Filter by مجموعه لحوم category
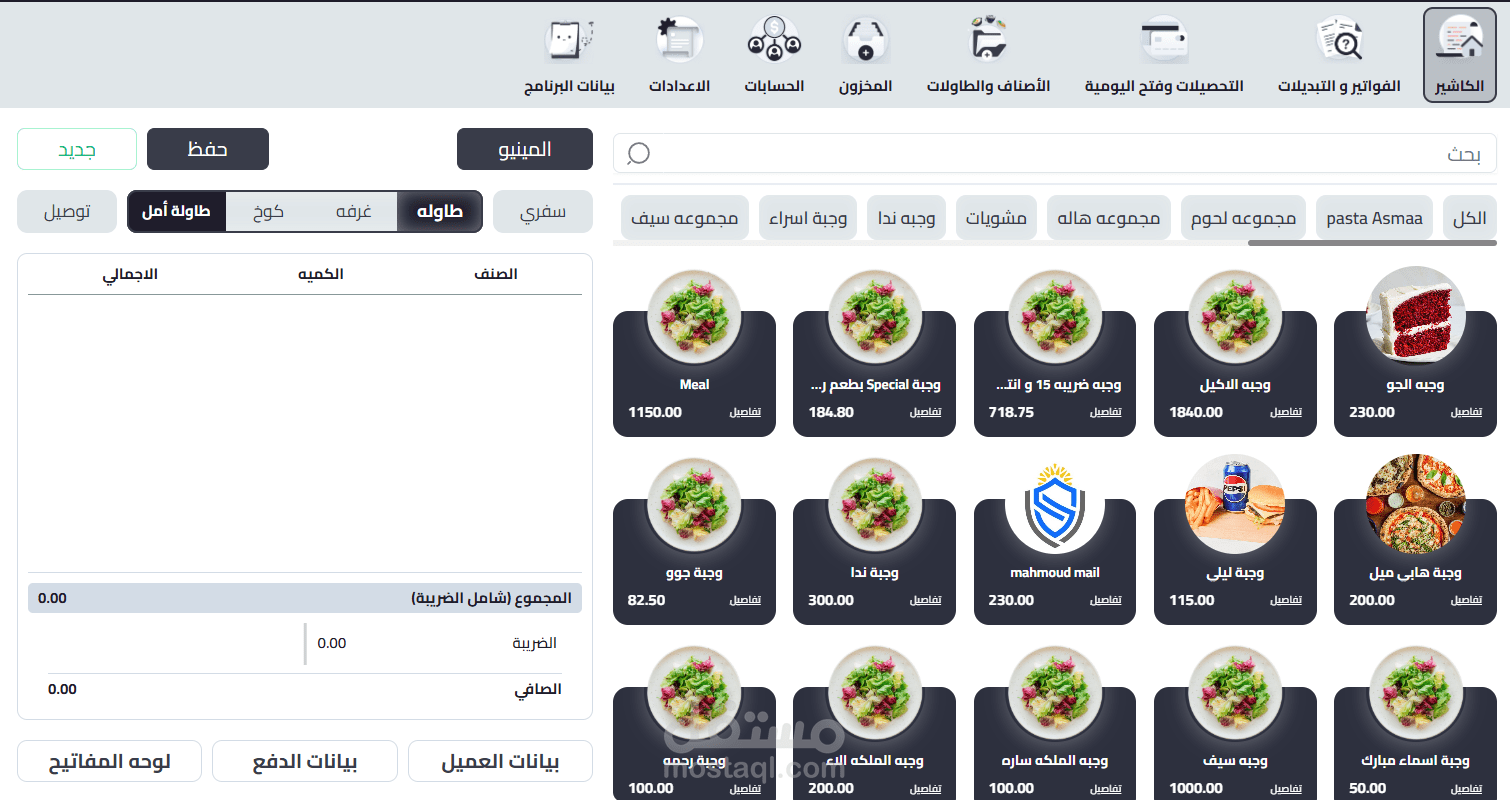Viewport: 1510px width, 800px height. pyautogui.click(x=1243, y=218)
